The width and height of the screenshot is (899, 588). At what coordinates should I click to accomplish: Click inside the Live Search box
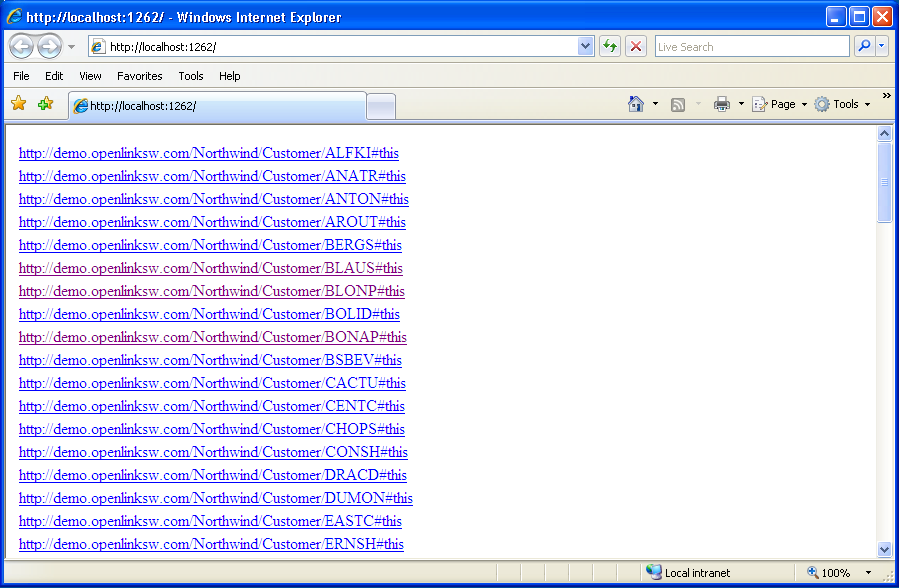pos(750,47)
